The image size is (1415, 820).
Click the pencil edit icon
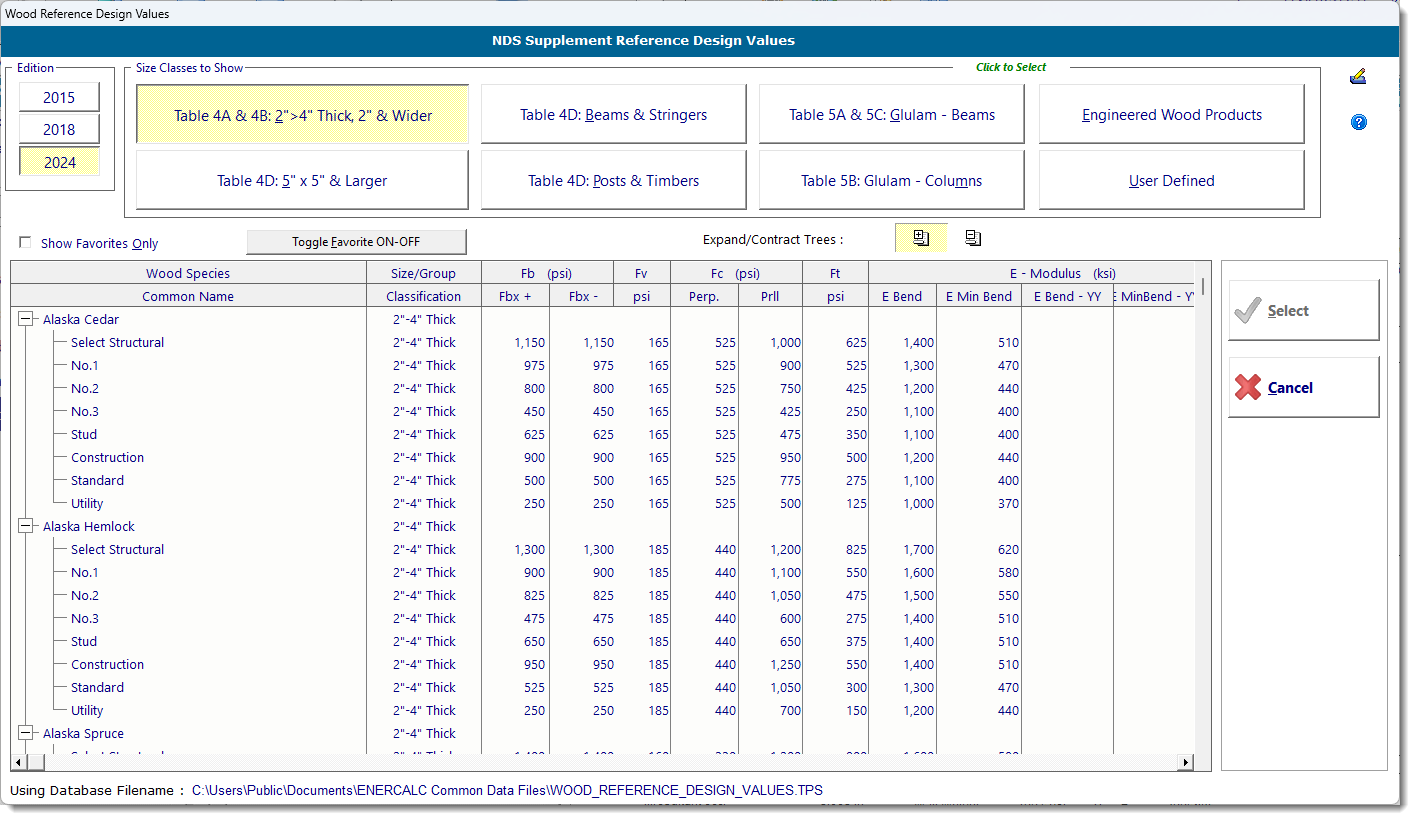(x=1358, y=77)
